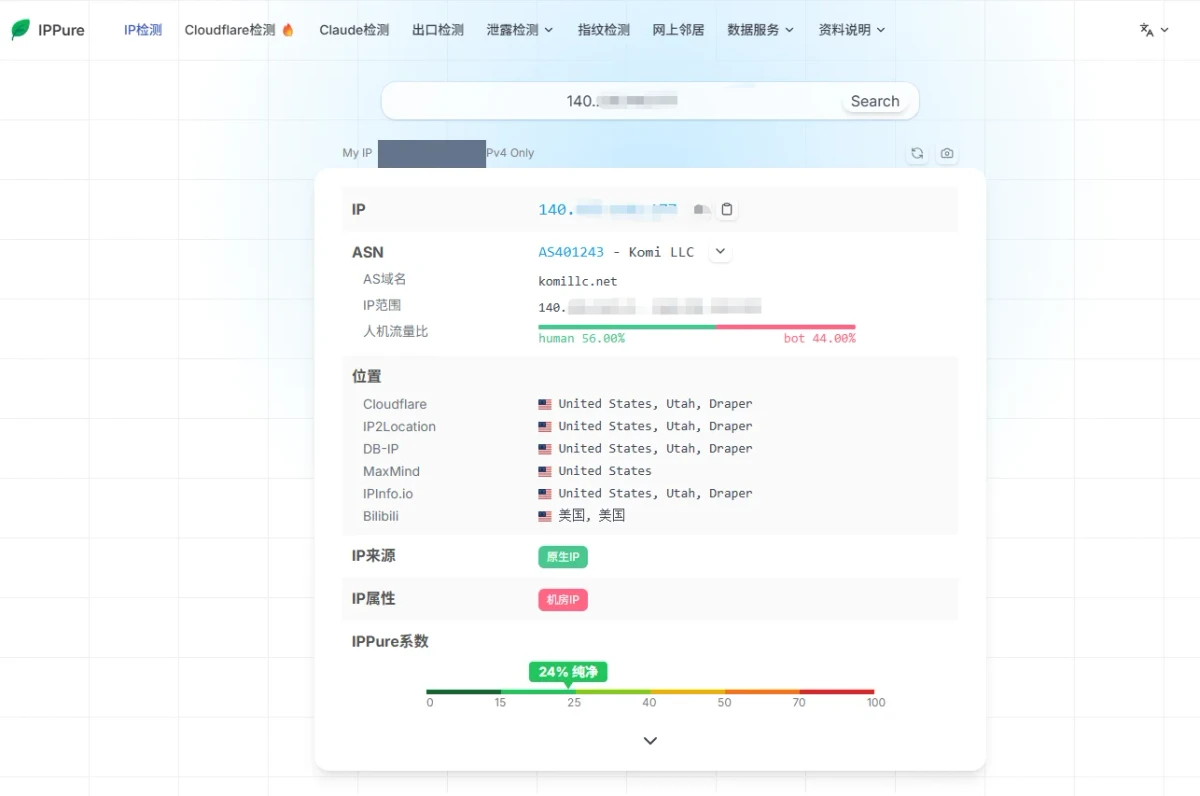The image size is (1200, 796).
Task: Expand the ASN details chevron
Action: pos(720,252)
